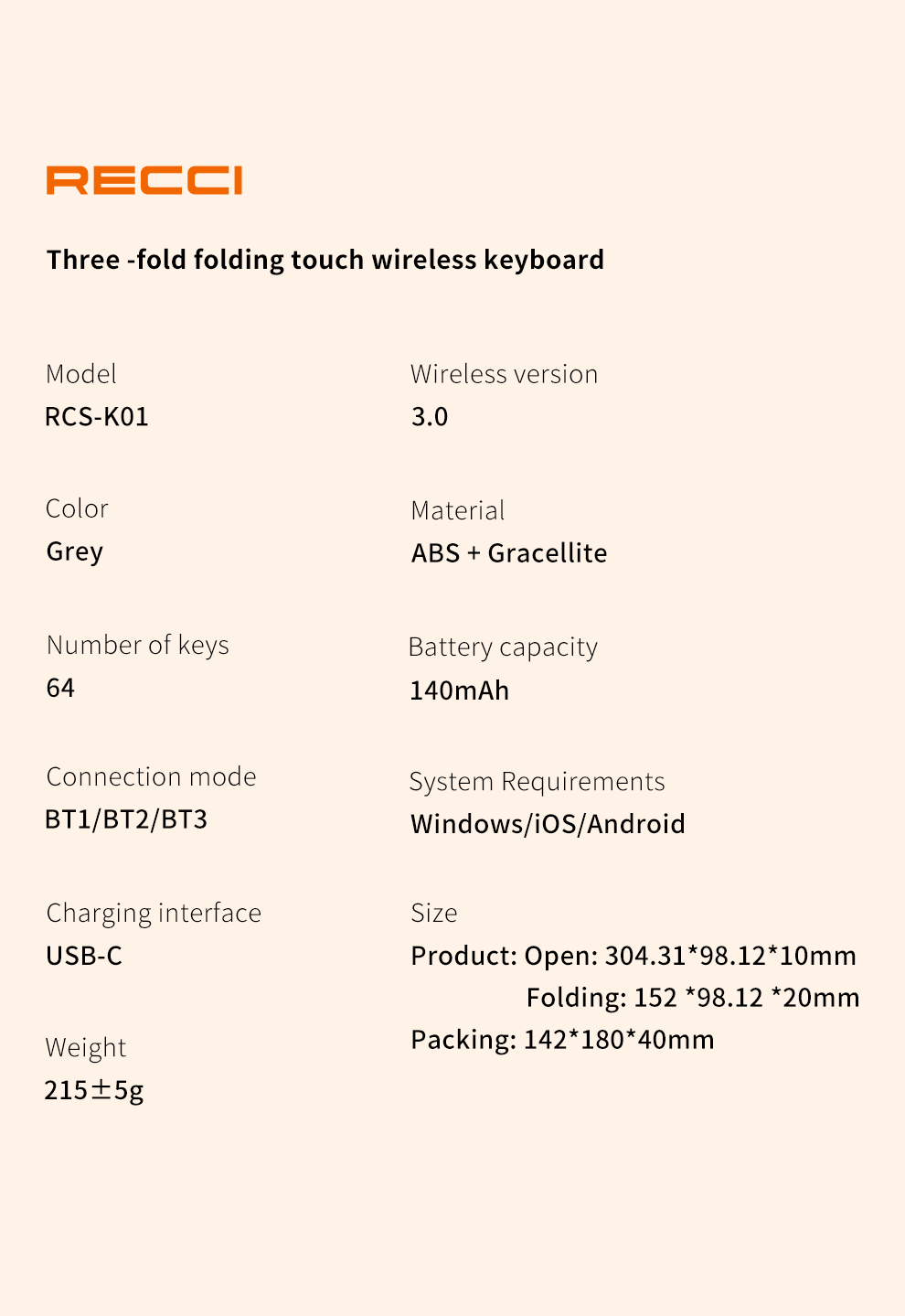Click the ABS + Gracellite text
Viewport: 905px width, 1316px height.
click(509, 553)
